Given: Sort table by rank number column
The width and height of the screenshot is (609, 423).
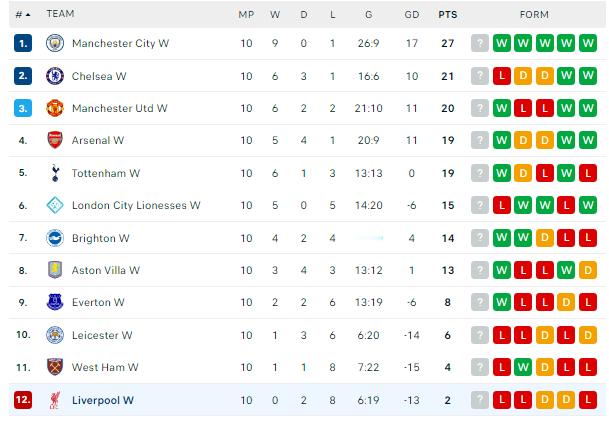Looking at the screenshot, I should point(22,14).
